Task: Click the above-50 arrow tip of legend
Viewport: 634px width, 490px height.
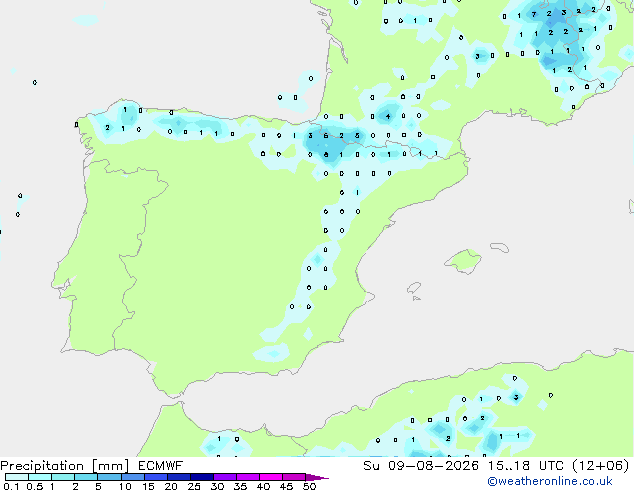Action: click(x=317, y=477)
